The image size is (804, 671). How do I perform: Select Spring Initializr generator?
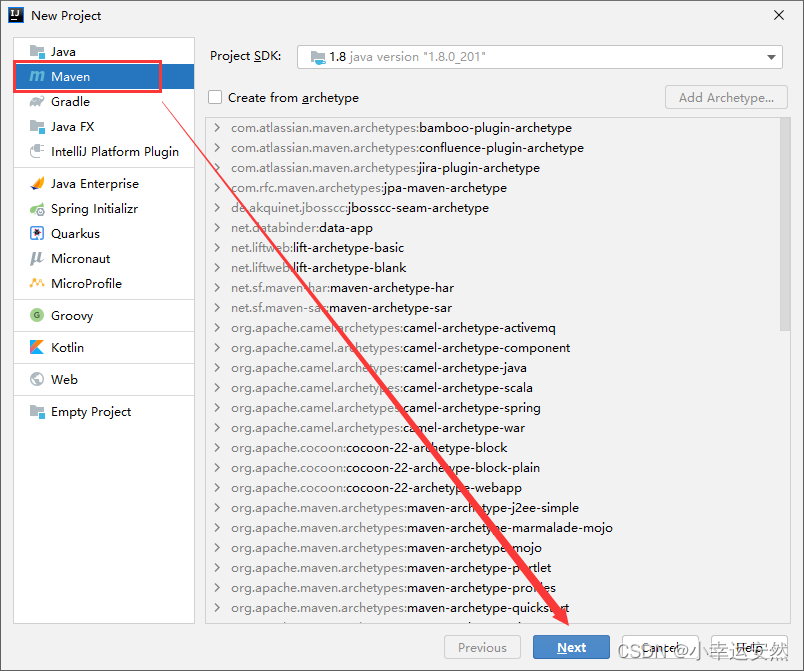coord(104,209)
